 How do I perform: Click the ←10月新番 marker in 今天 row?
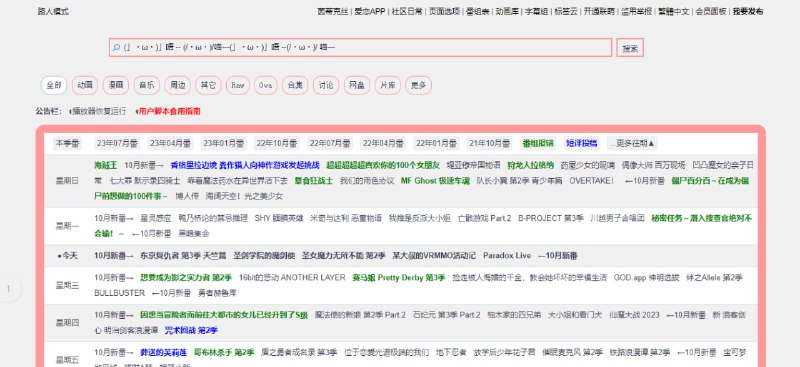tap(558, 255)
